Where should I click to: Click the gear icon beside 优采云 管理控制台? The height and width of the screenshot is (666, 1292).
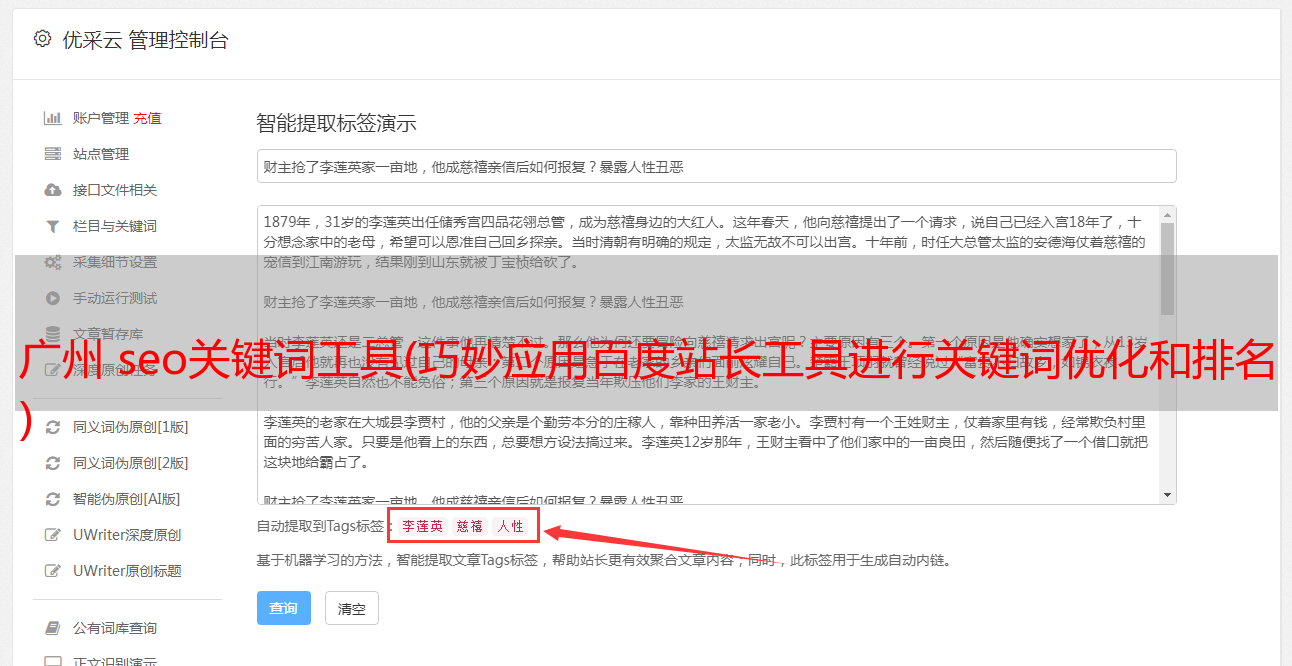click(x=42, y=39)
